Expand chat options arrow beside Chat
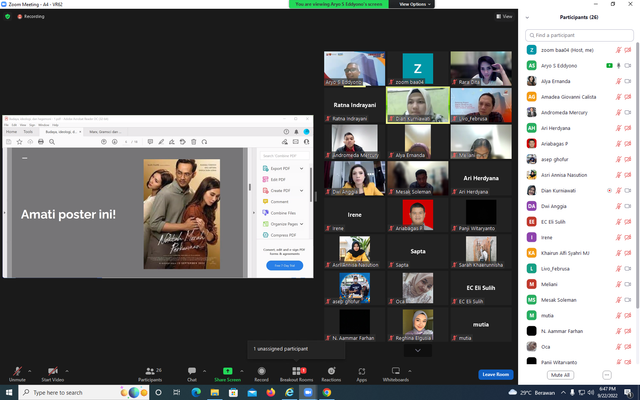640x400 pixels. tap(204, 371)
